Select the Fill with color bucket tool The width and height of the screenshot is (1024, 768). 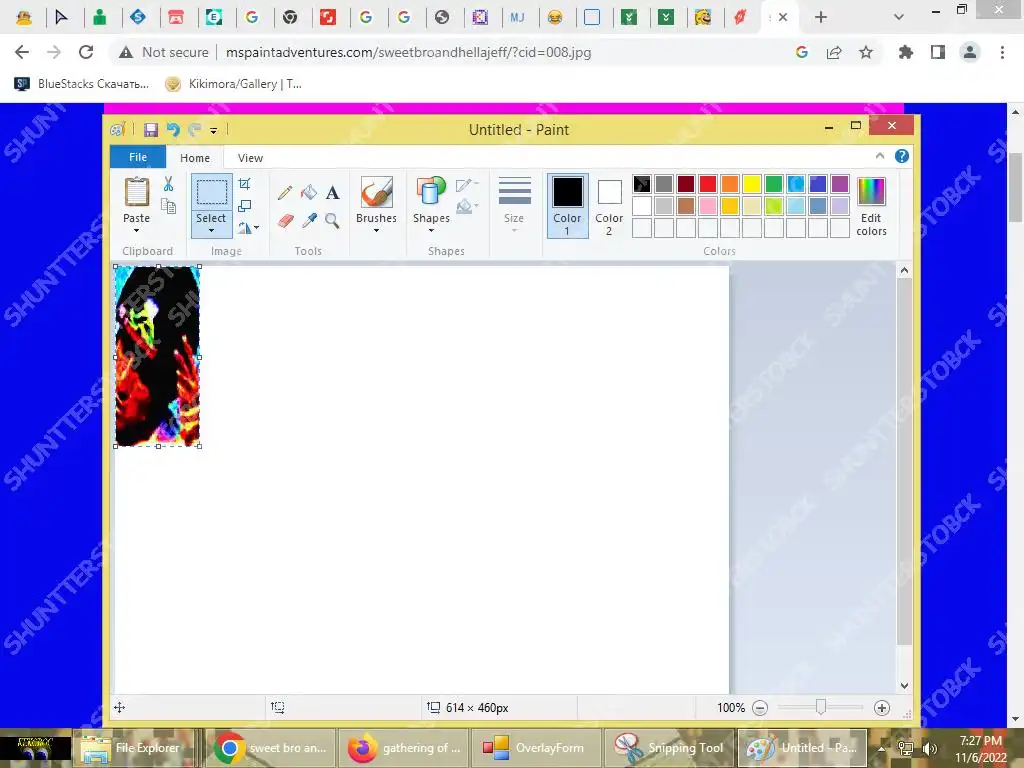309,192
